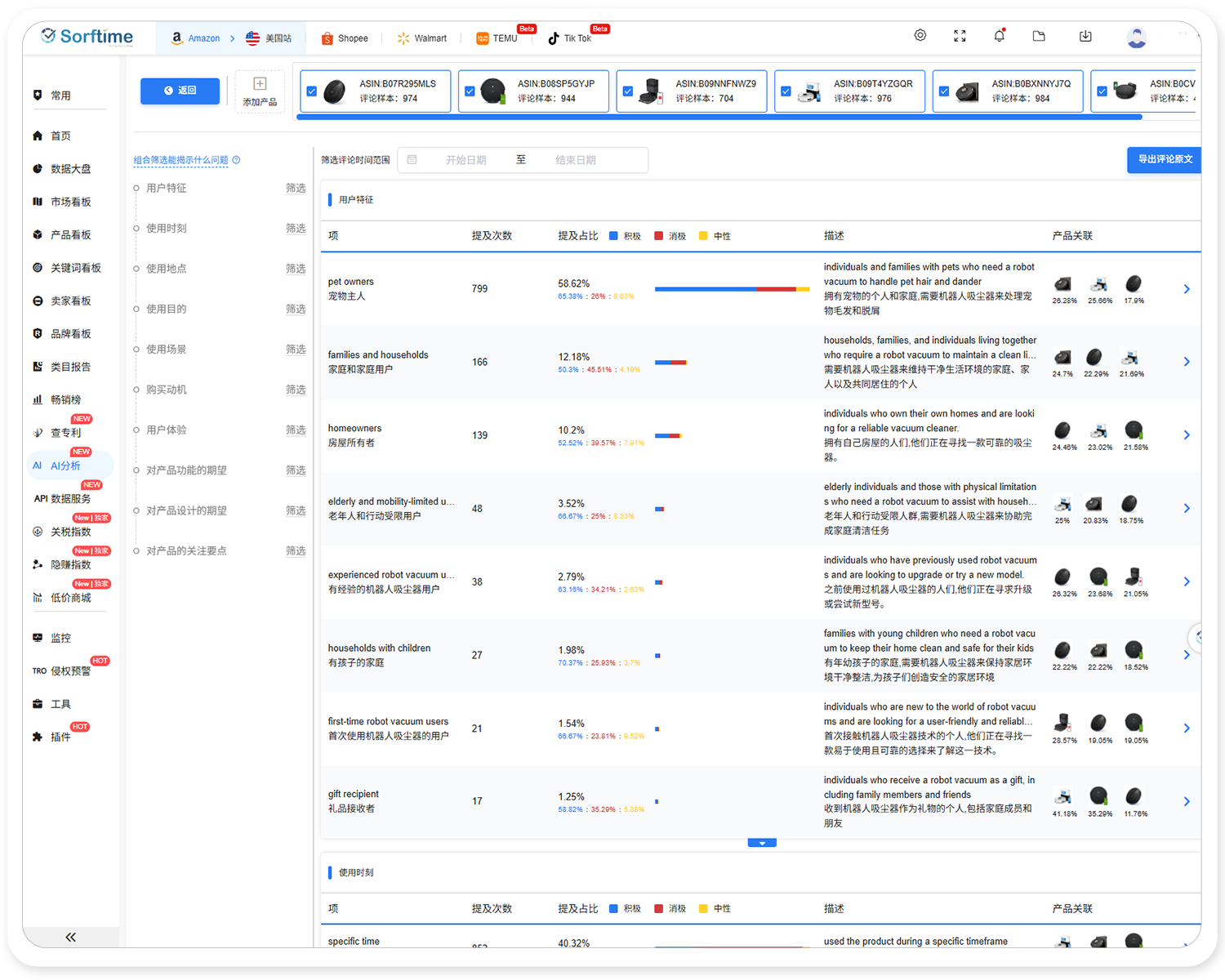Expand the pet owners row arrow
Viewport: 1225px width, 980px height.
tap(1187, 289)
